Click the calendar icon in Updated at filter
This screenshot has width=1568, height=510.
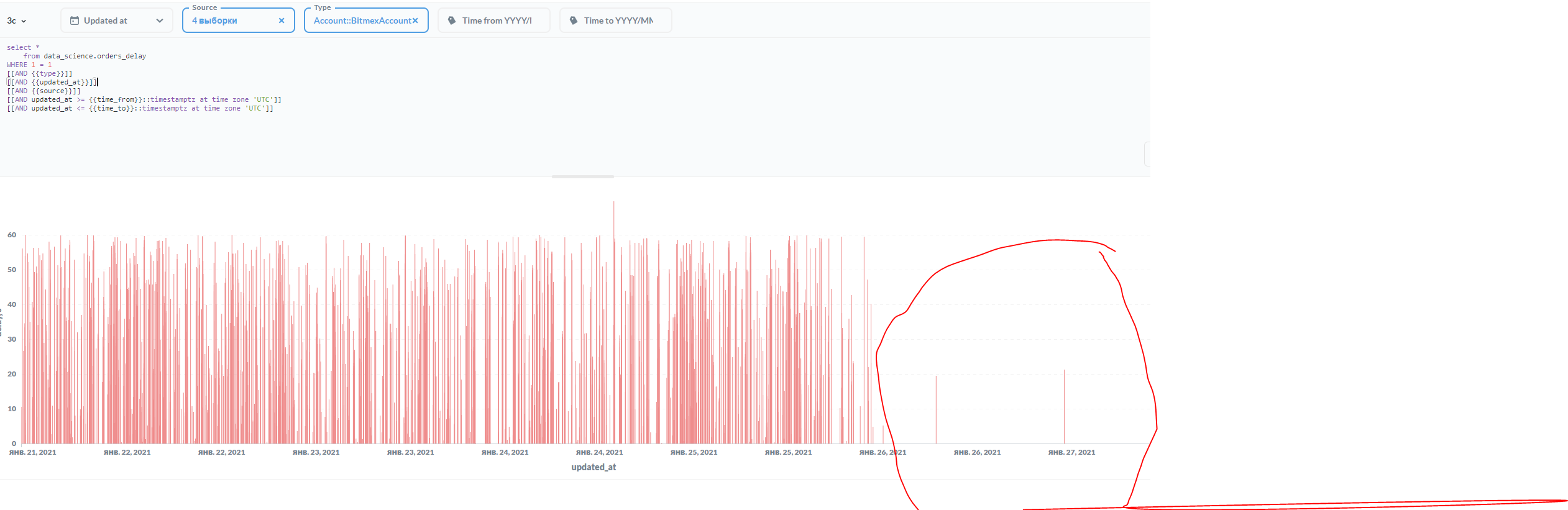coord(75,20)
